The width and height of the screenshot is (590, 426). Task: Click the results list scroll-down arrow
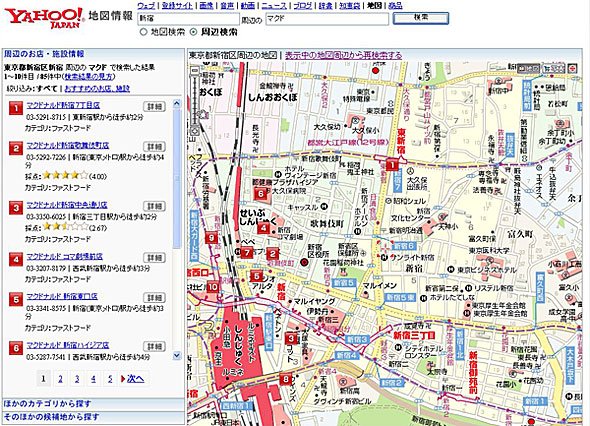[x=177, y=355]
